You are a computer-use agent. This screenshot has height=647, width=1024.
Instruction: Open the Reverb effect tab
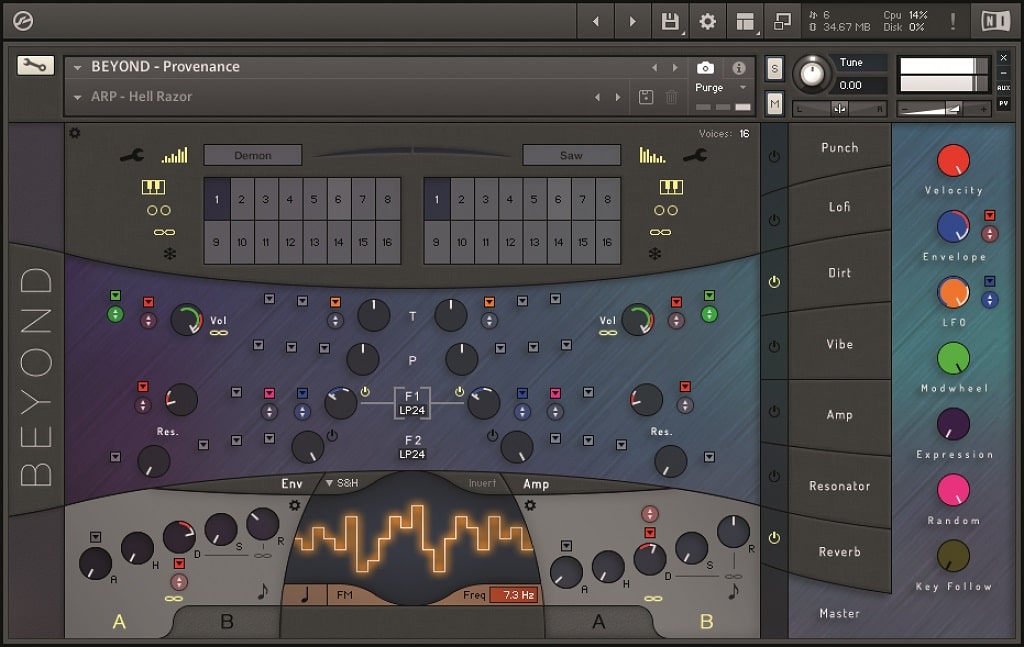(x=840, y=552)
